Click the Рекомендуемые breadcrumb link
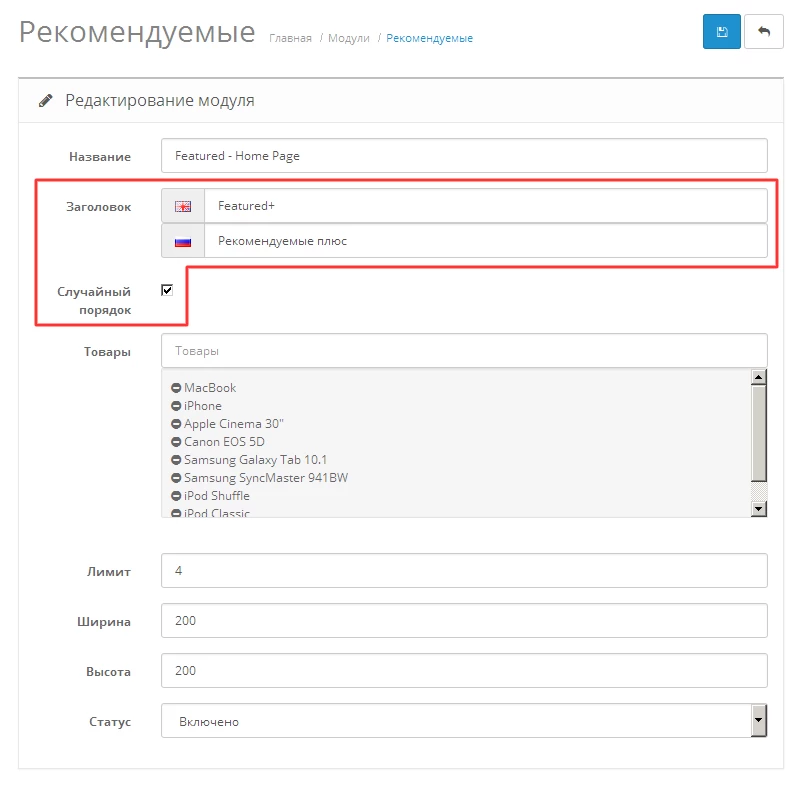The width and height of the screenshot is (804, 790). tap(429, 38)
